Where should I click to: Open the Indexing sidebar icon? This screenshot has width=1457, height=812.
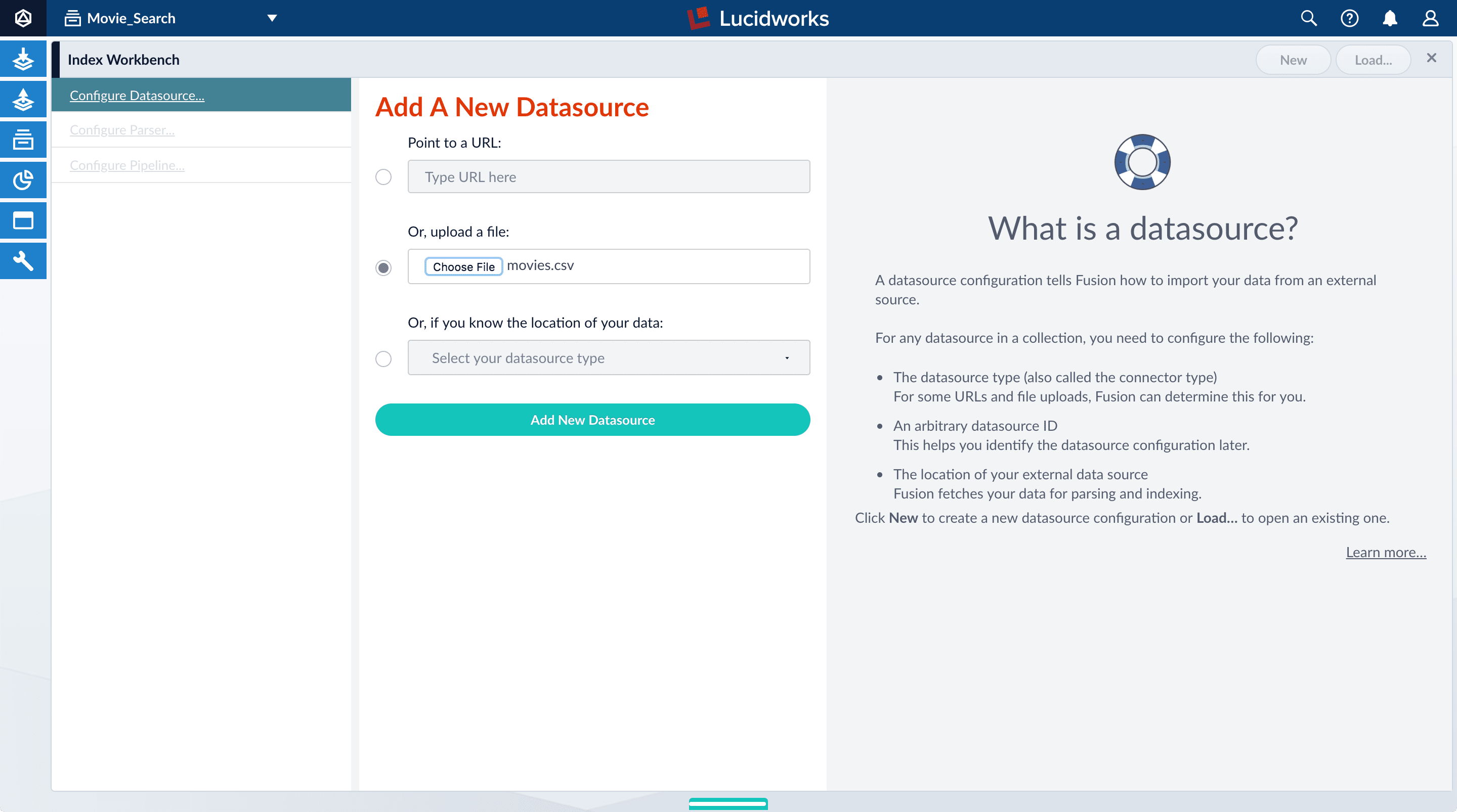(x=23, y=59)
